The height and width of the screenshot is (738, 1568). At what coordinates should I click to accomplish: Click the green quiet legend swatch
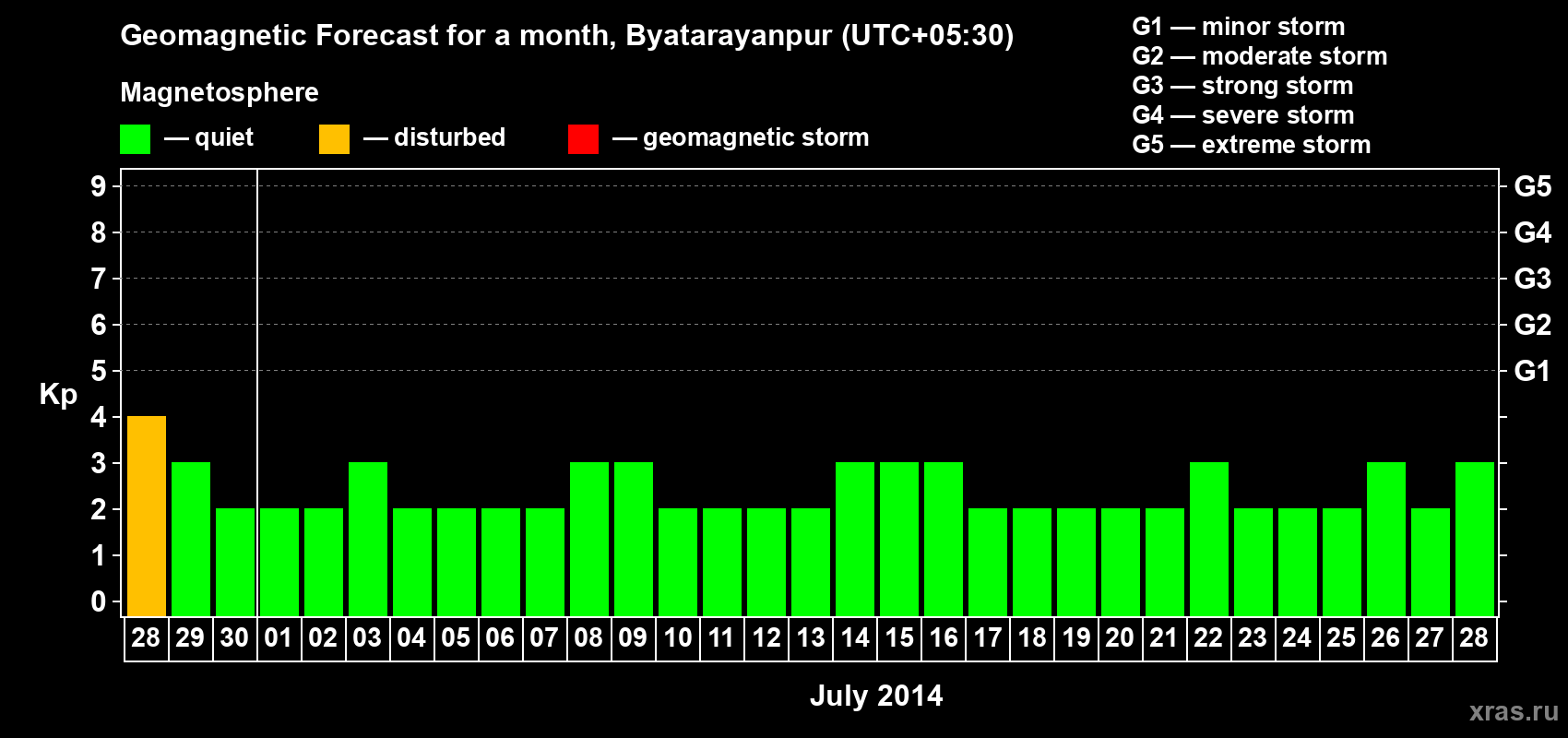coord(135,139)
